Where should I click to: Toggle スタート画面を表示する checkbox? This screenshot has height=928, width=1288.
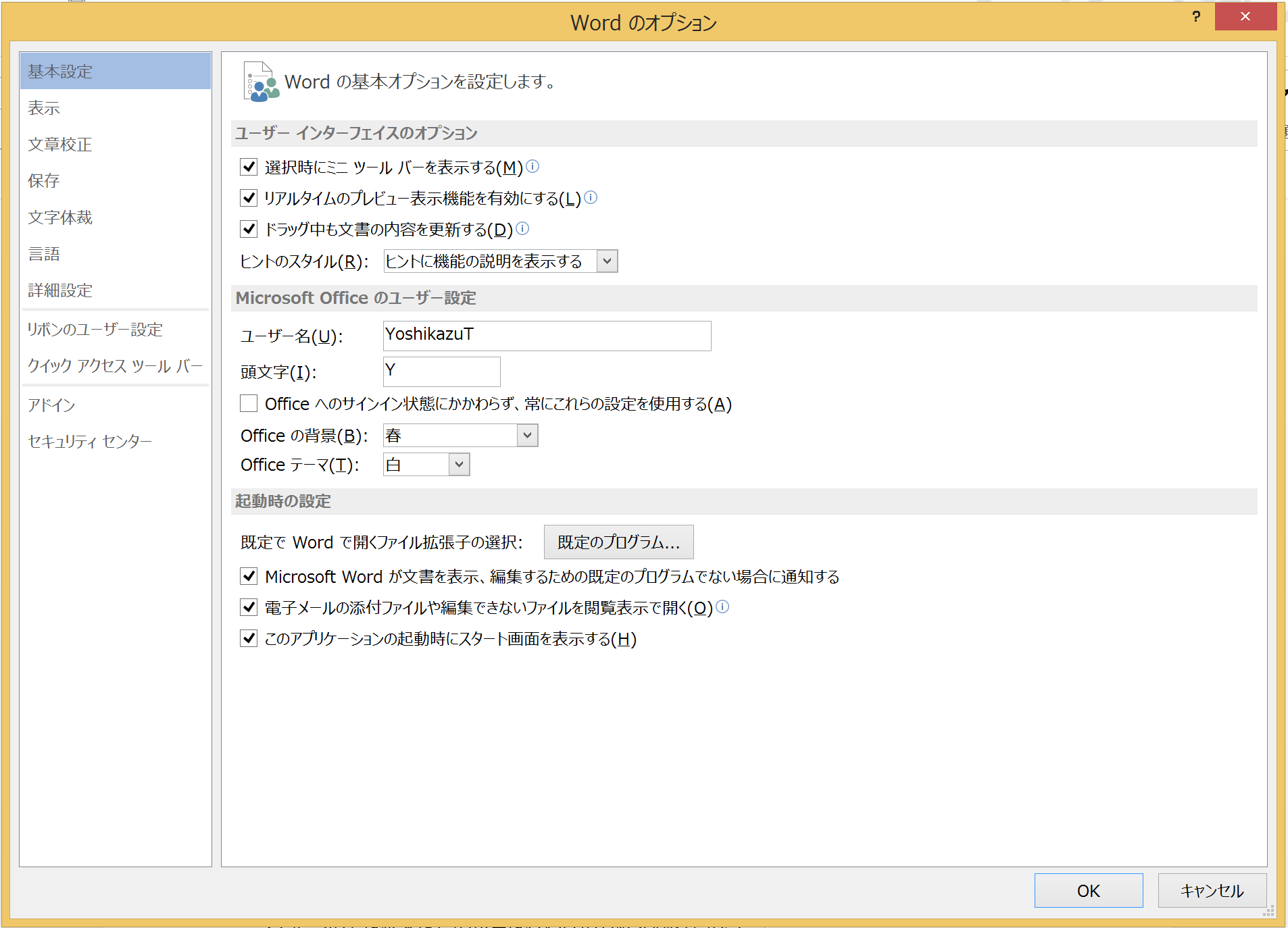point(249,638)
